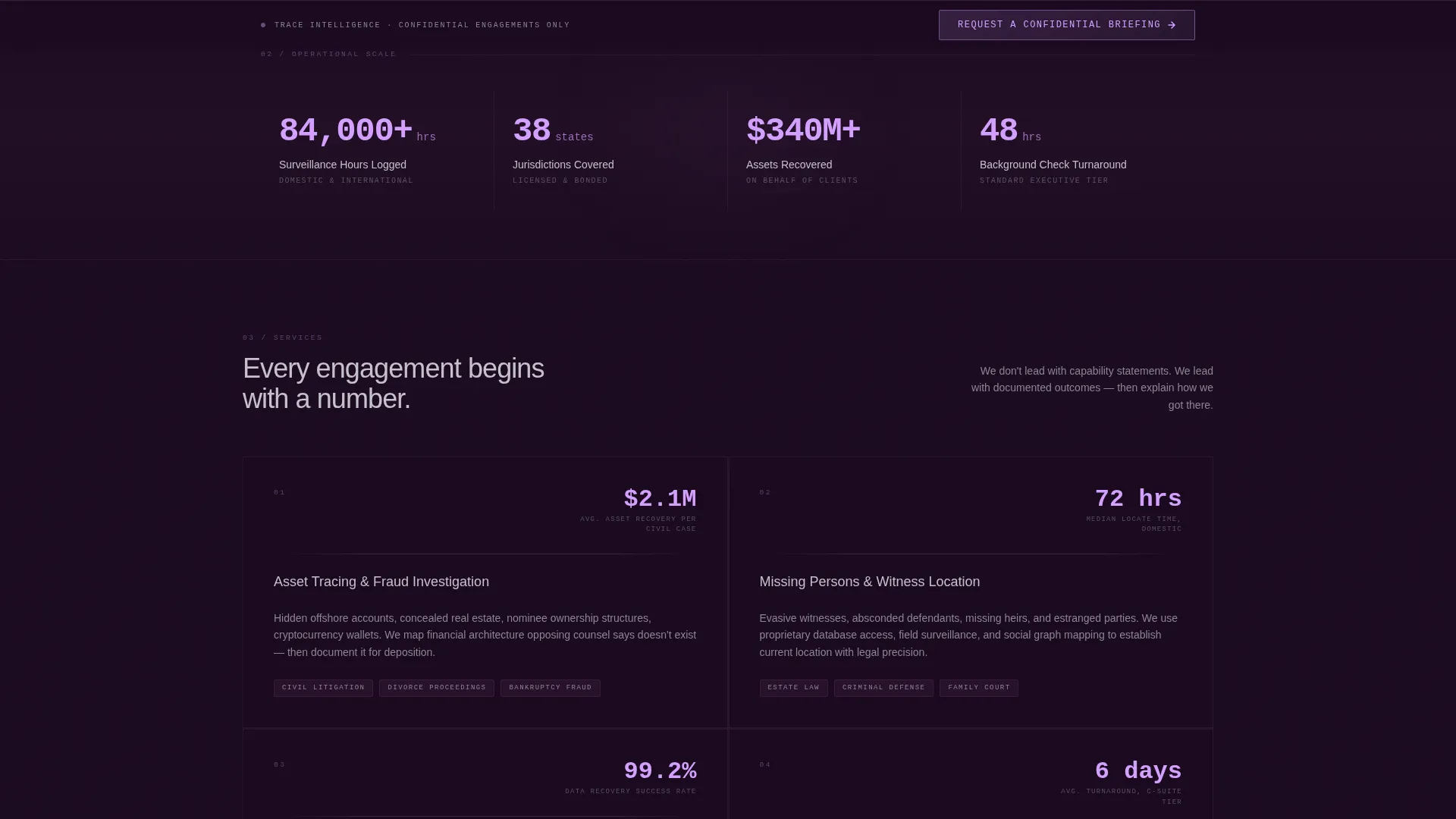The height and width of the screenshot is (819, 1456).
Task: Click Trace Intelligence header text
Action: [422, 25]
